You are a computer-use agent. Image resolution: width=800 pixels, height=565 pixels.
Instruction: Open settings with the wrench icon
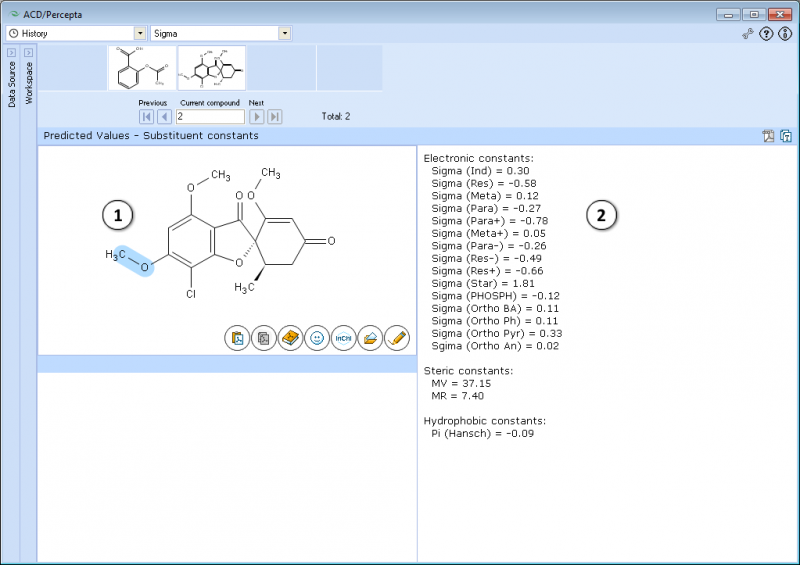click(747, 34)
